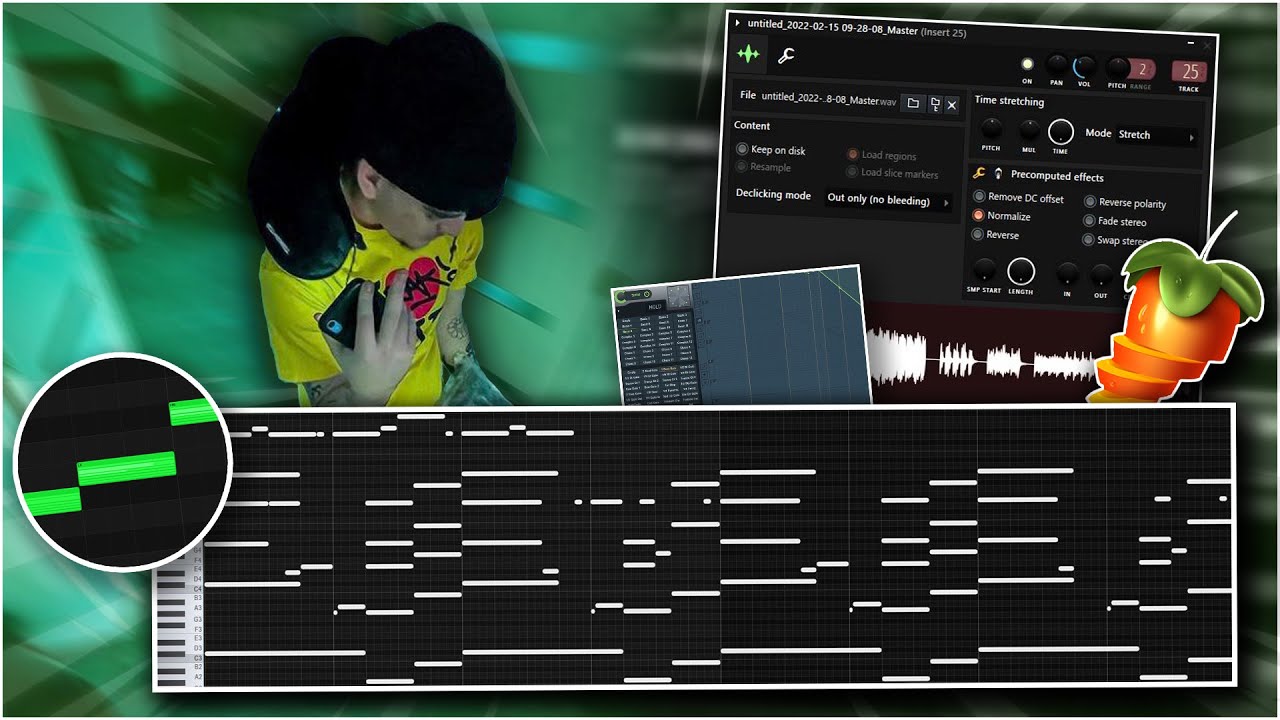Click the sample history file icon
Viewport: 1280px width, 720px height.
tap(935, 104)
